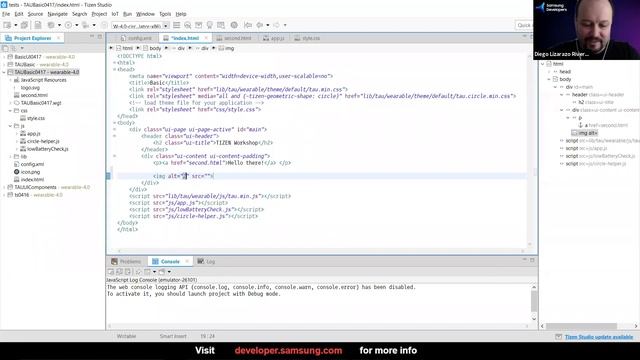Image resolution: width=640 pixels, height=360 pixels.
Task: Collapse the js folder
Action: (10, 126)
